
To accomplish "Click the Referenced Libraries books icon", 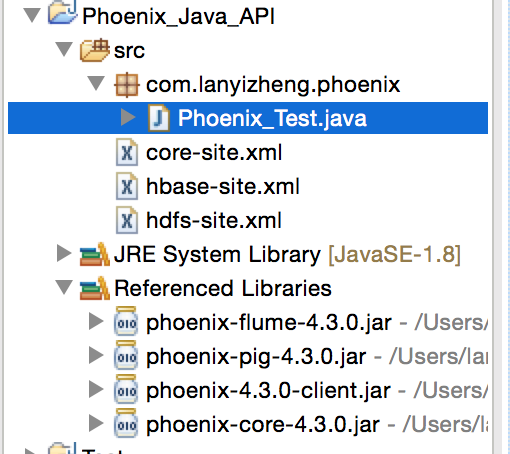I will coord(94,288).
